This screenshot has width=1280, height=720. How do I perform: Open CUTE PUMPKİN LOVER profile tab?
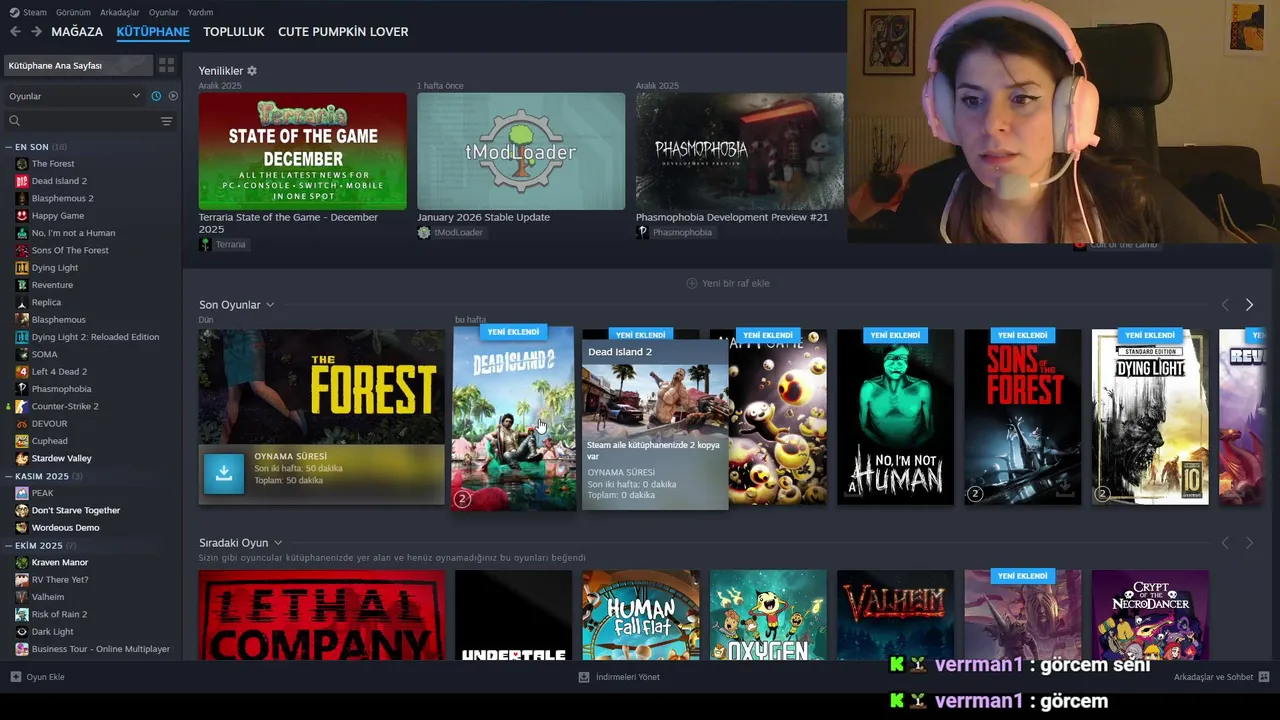tap(343, 32)
